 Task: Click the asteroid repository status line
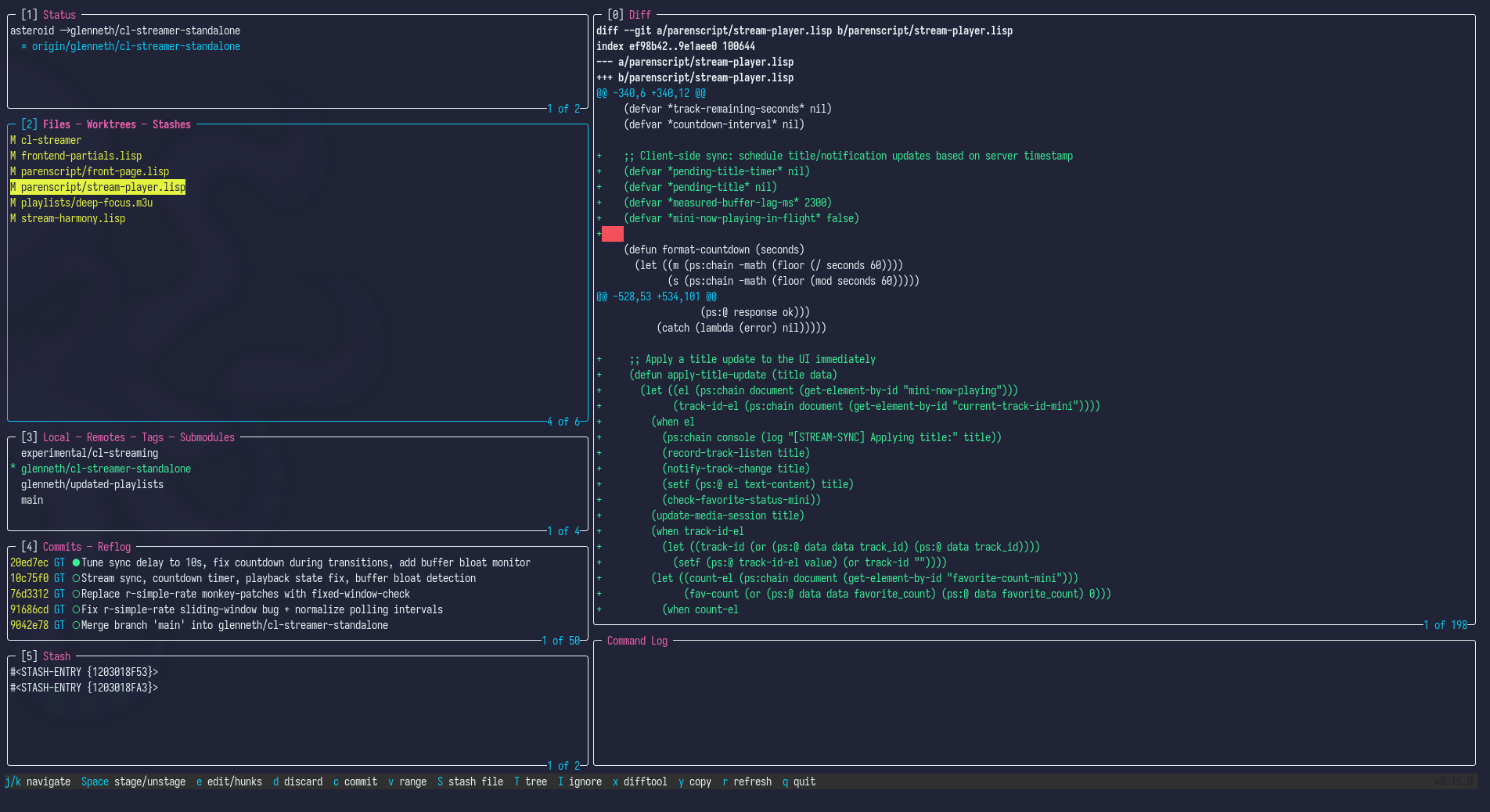[125, 31]
